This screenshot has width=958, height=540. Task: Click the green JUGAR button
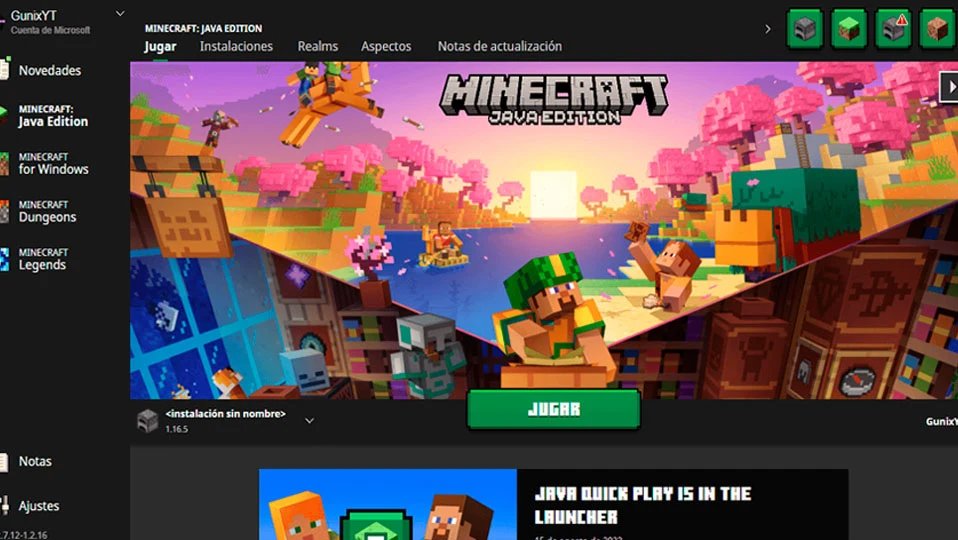554,409
